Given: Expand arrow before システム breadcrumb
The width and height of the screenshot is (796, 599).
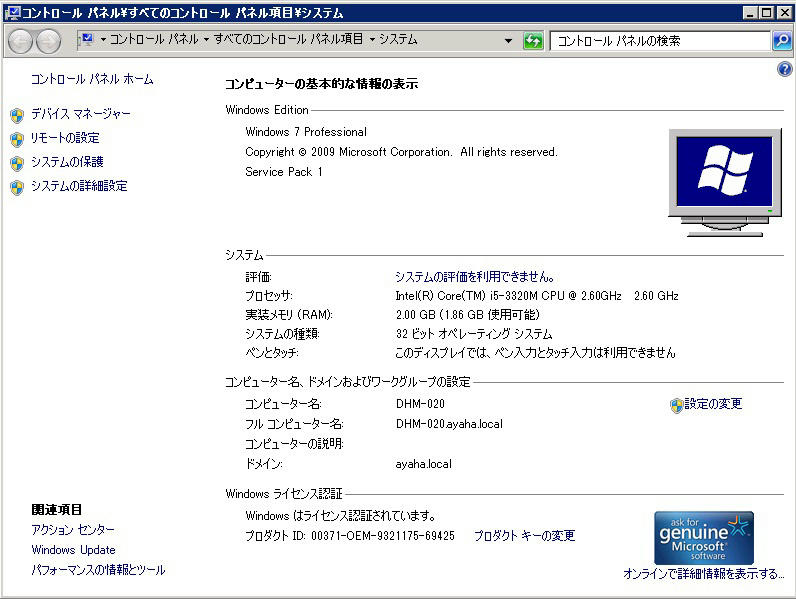Looking at the screenshot, I should [372, 40].
